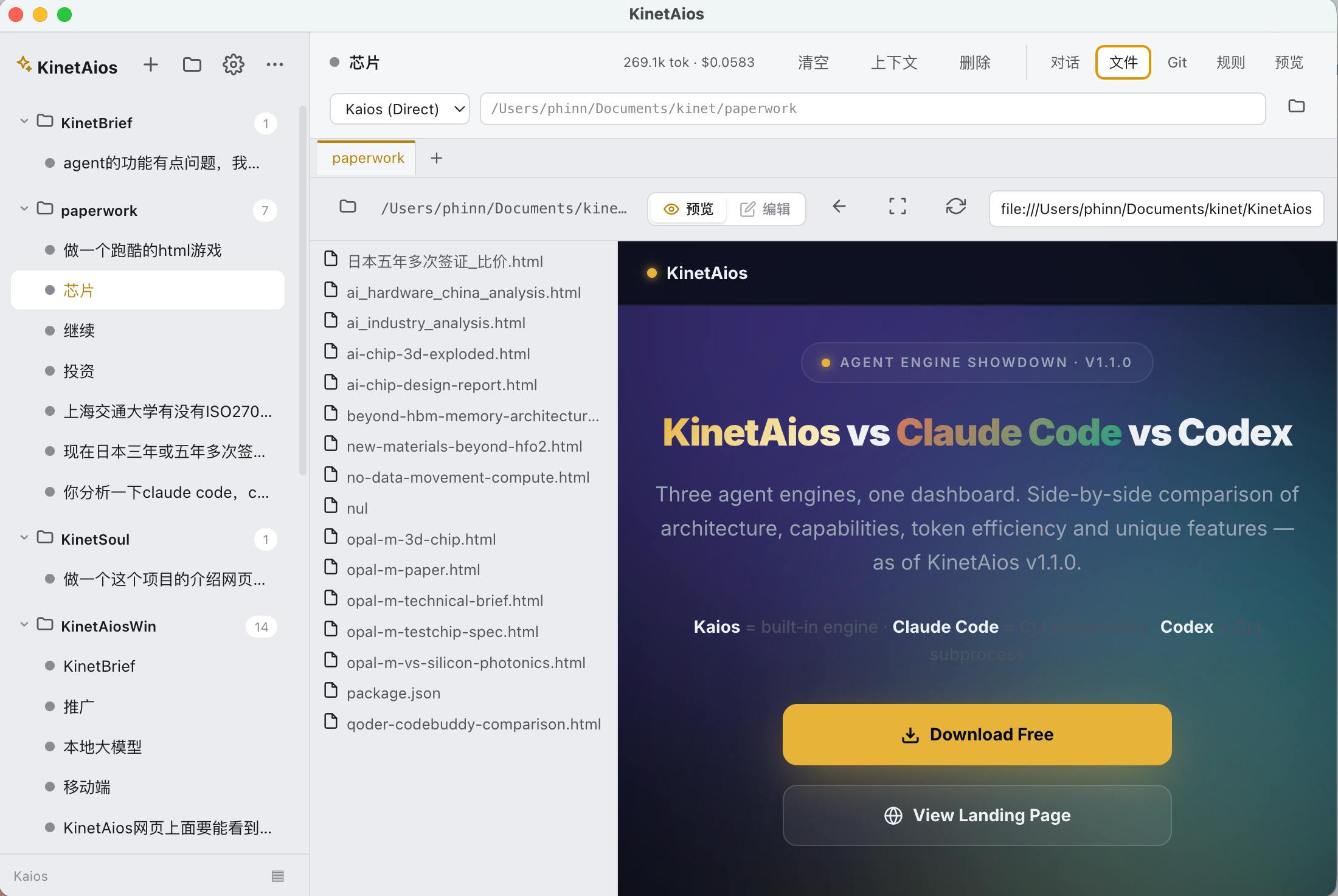Click file icon for opal-m-paper.html
This screenshot has width=1338, height=896.
point(331,568)
